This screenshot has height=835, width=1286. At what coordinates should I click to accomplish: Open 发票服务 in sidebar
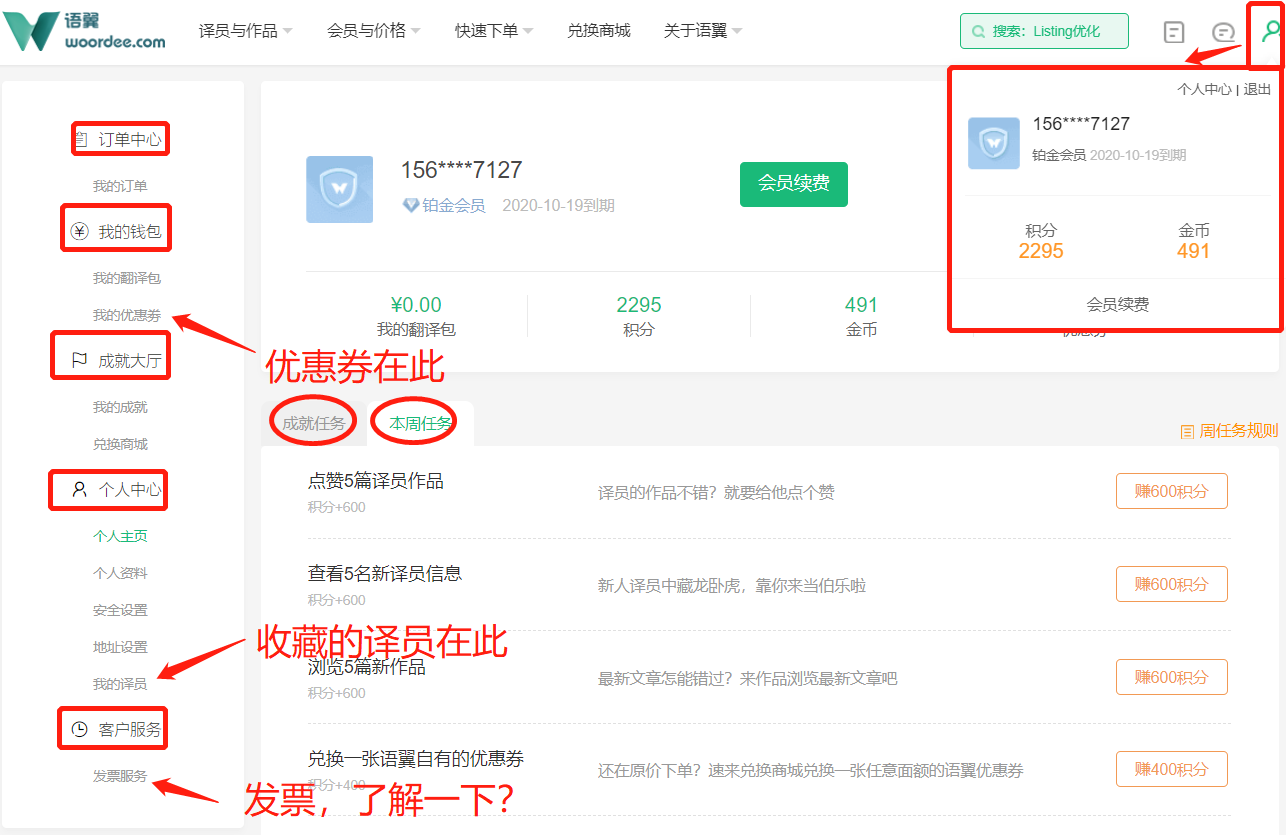pos(120,776)
